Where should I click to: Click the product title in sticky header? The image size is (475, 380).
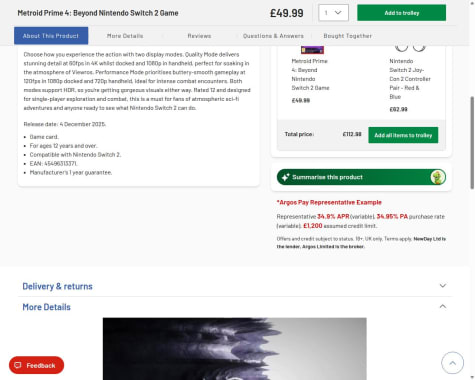[98, 13]
